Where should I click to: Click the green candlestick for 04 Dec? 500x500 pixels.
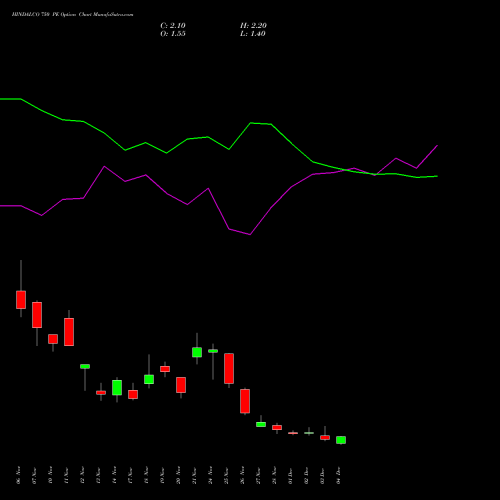point(341,440)
